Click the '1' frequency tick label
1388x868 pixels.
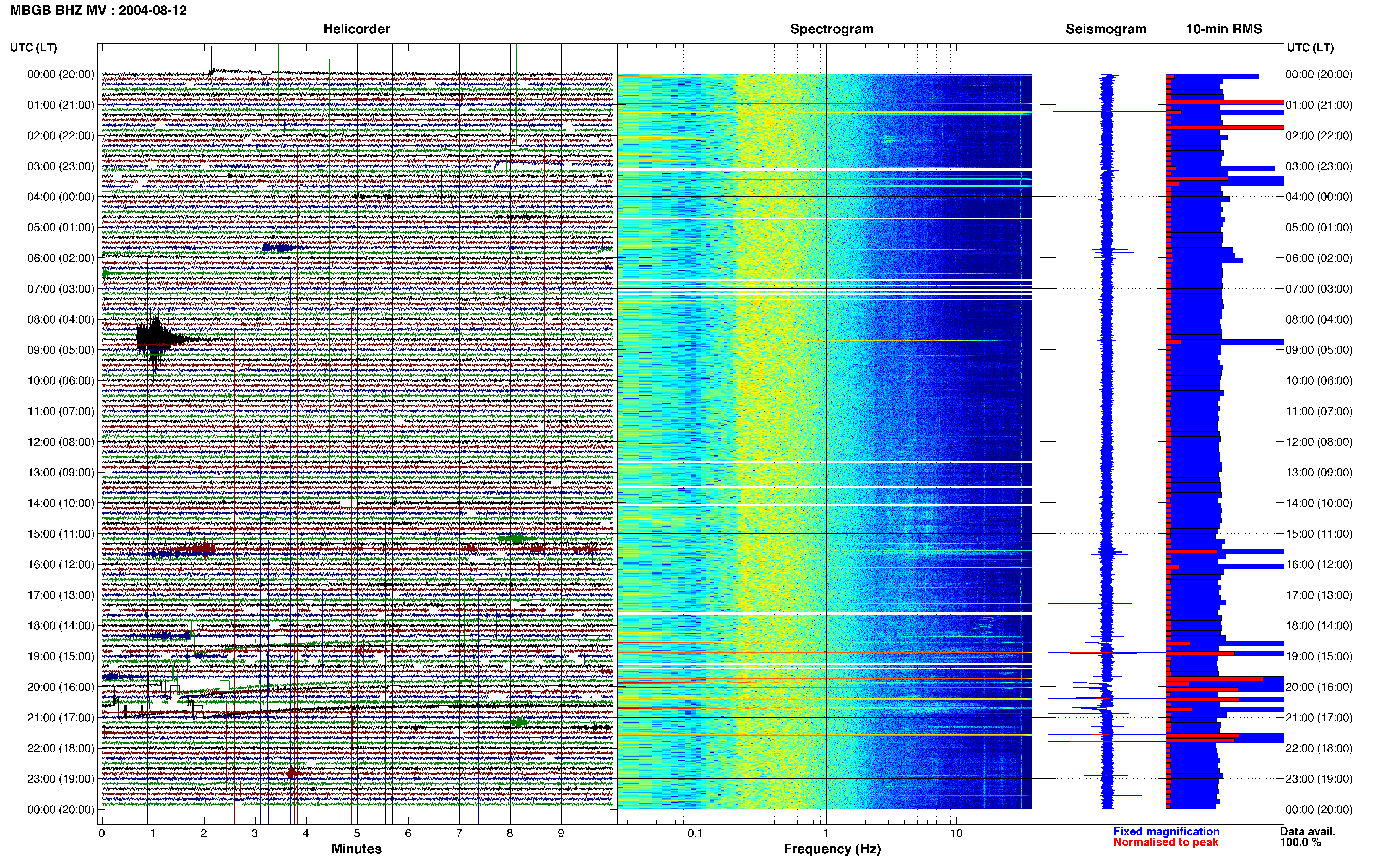point(826,833)
